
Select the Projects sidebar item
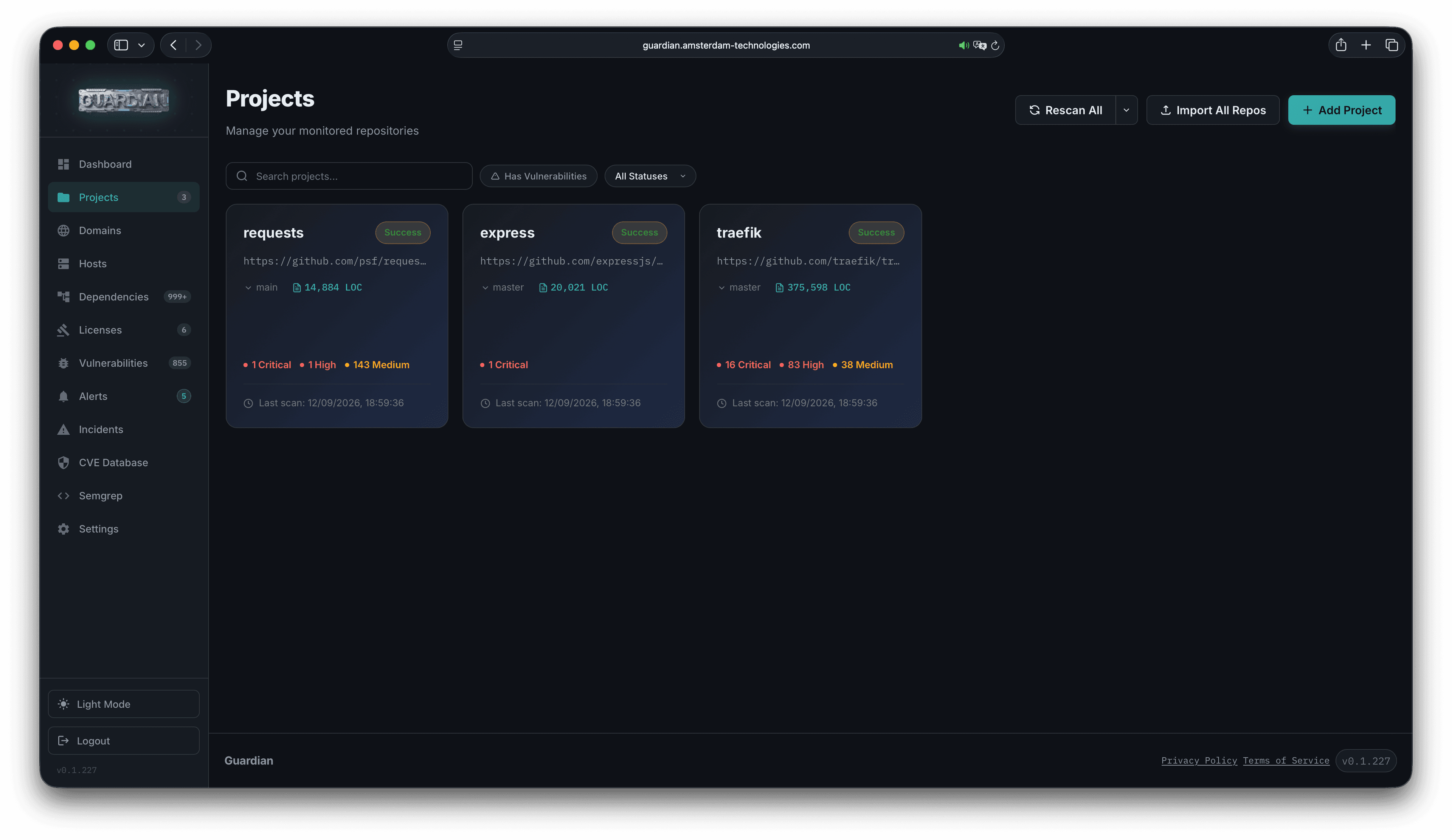click(x=123, y=197)
